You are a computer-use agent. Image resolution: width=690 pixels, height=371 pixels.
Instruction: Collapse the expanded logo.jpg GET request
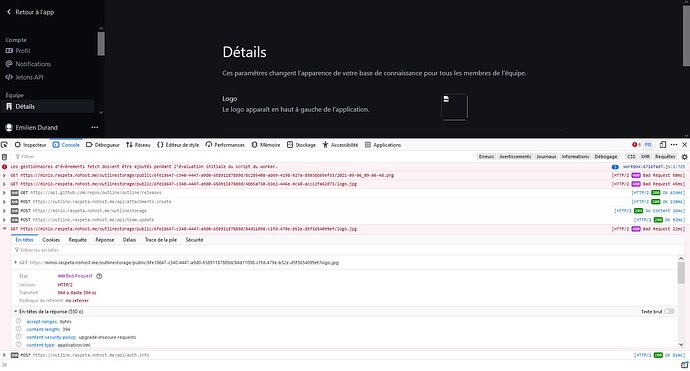click(4, 229)
